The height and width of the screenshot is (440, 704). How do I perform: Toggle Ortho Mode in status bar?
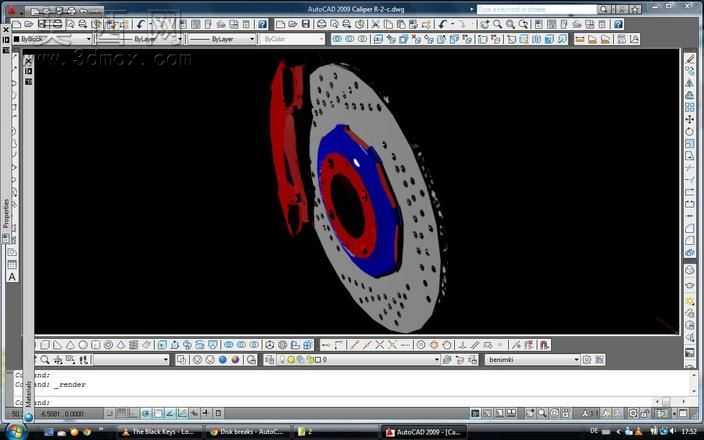point(134,413)
